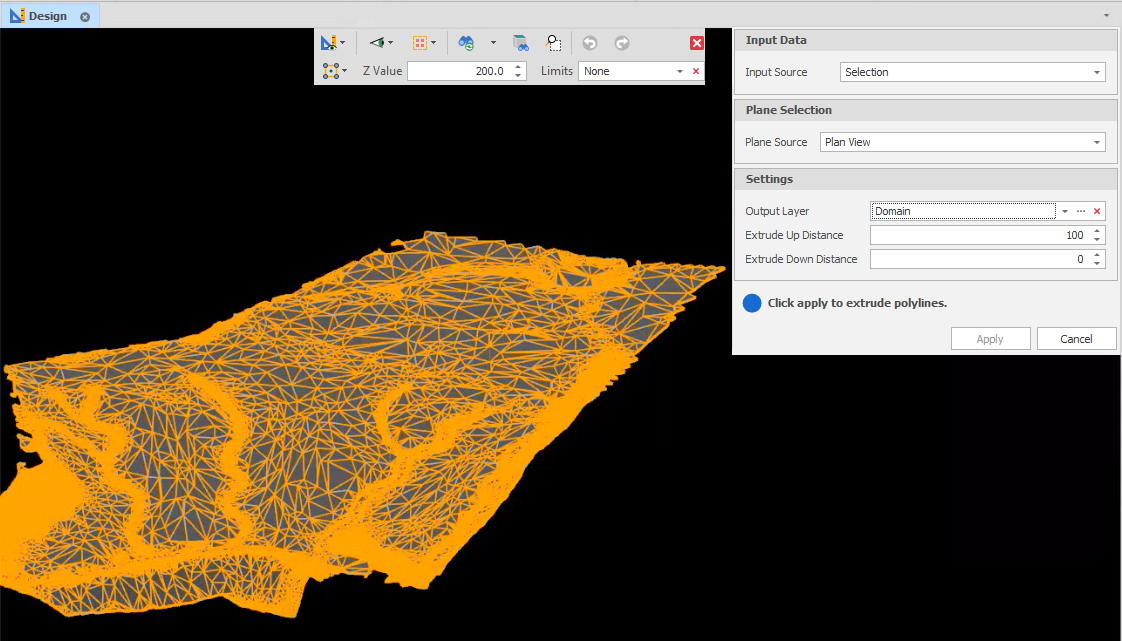Click the redo arrow icon
Image resolution: width=1122 pixels, height=641 pixels.
pyautogui.click(x=621, y=43)
